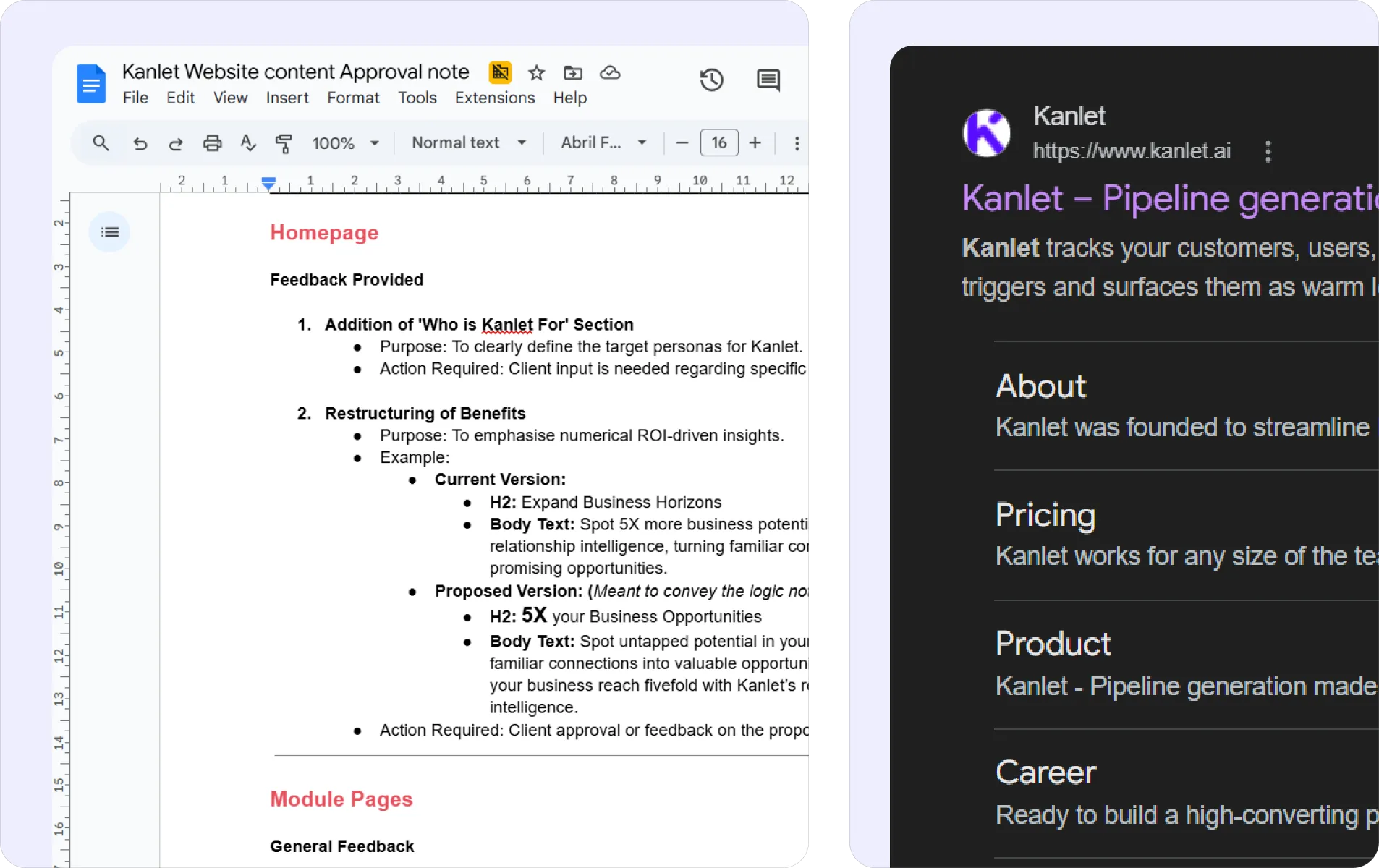1379x868 pixels.
Task: Click 'H2: Expand Business Horizons' line
Action: 606,502
